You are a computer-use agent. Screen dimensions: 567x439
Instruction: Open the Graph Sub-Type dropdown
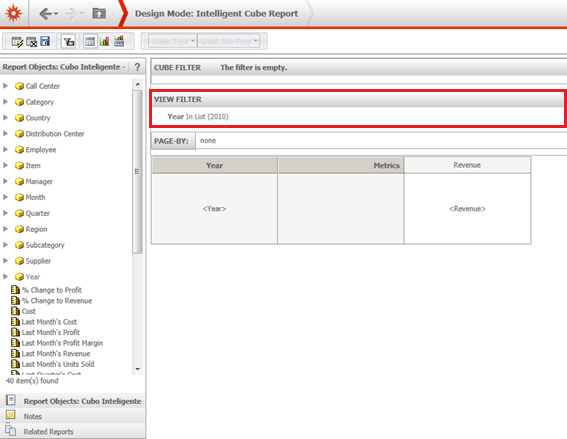click(229, 41)
